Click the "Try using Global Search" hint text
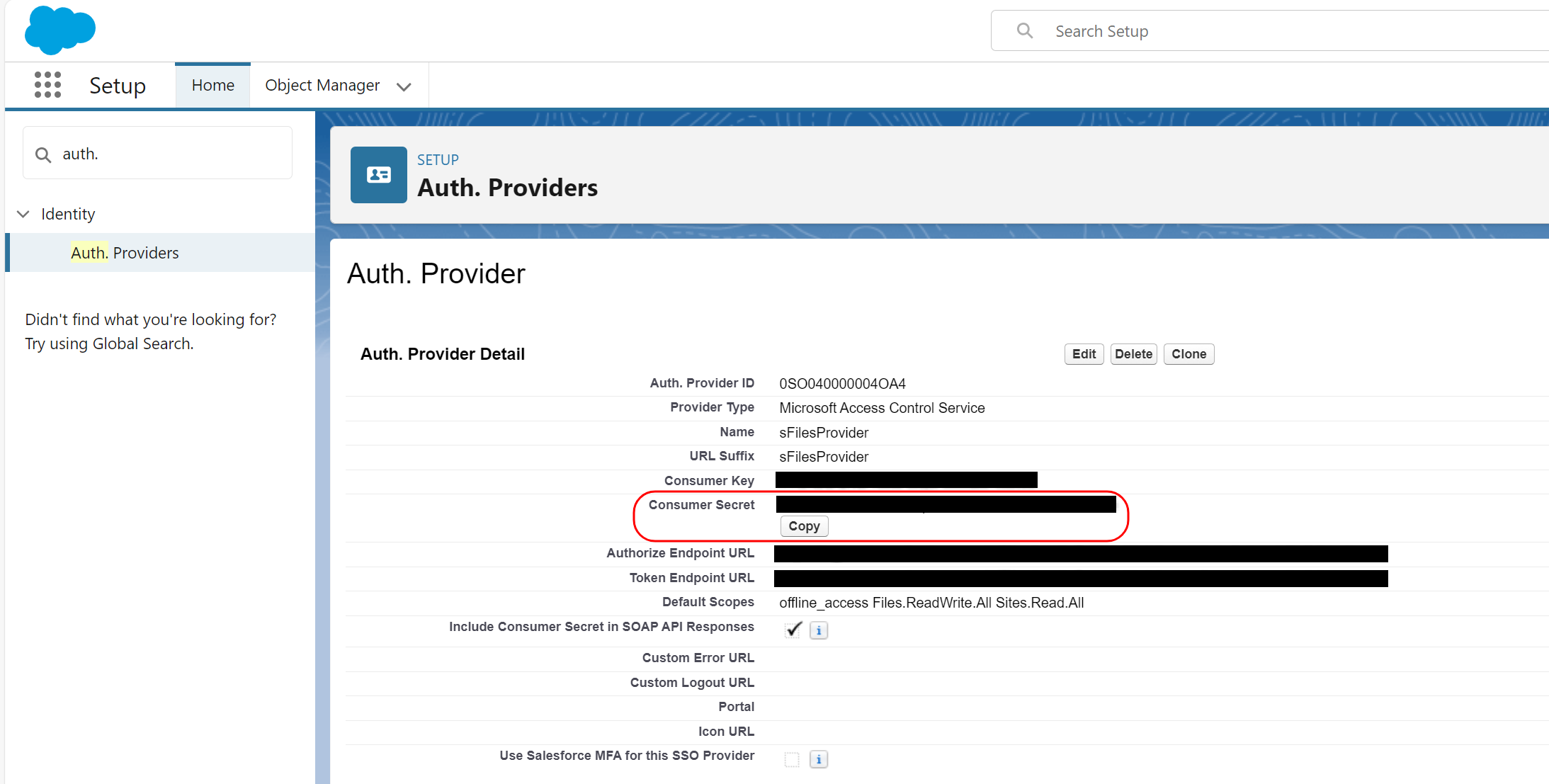The width and height of the screenshot is (1549, 784). pyautogui.click(x=109, y=344)
